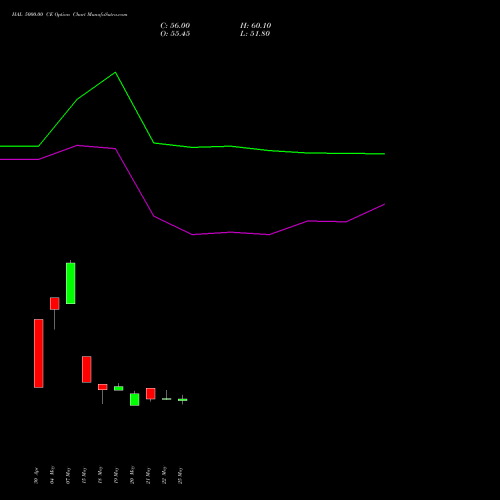Click the 25 May date label
500x500 pixels.
180,475
